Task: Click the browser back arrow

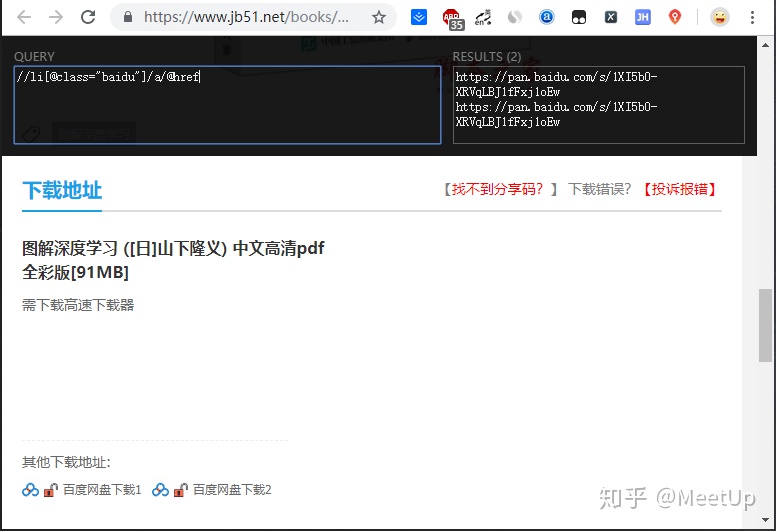Action: (24, 17)
